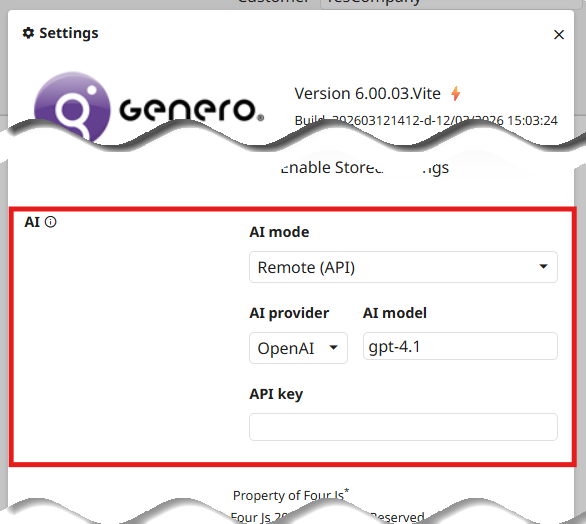Image resolution: width=586 pixels, height=524 pixels.
Task: Click the "Version 6.00.03.Vite" text
Action: 367,93
